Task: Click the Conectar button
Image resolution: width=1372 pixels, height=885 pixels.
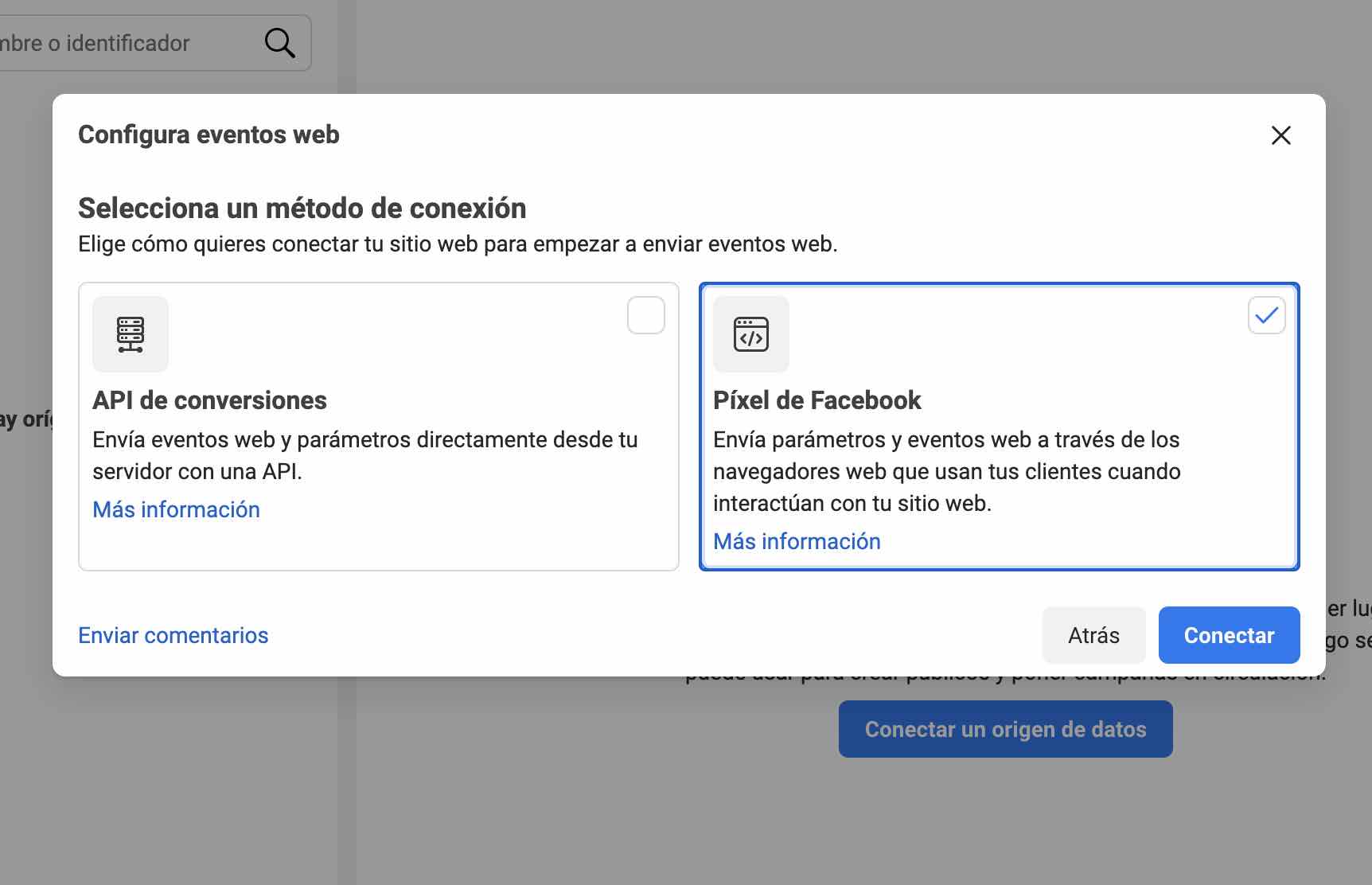Action: [1229, 635]
